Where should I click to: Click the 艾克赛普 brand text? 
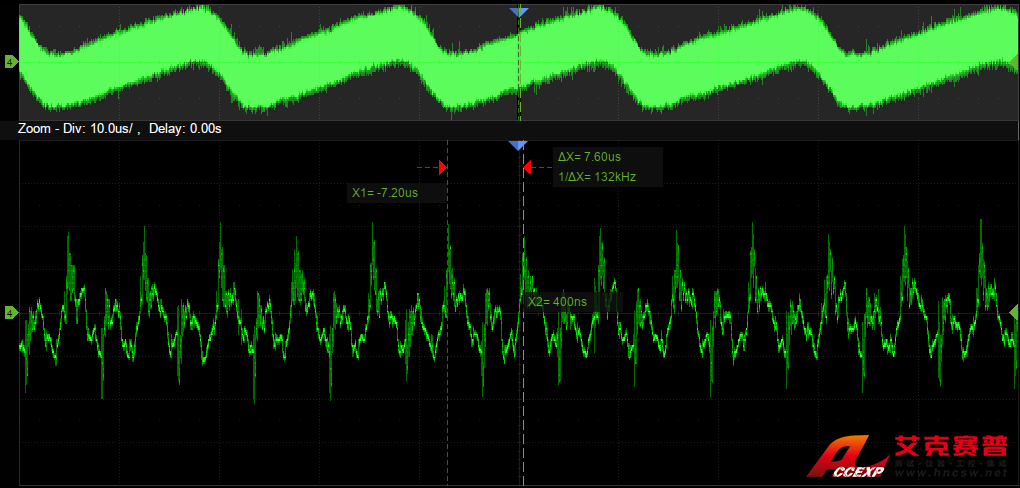click(950, 446)
